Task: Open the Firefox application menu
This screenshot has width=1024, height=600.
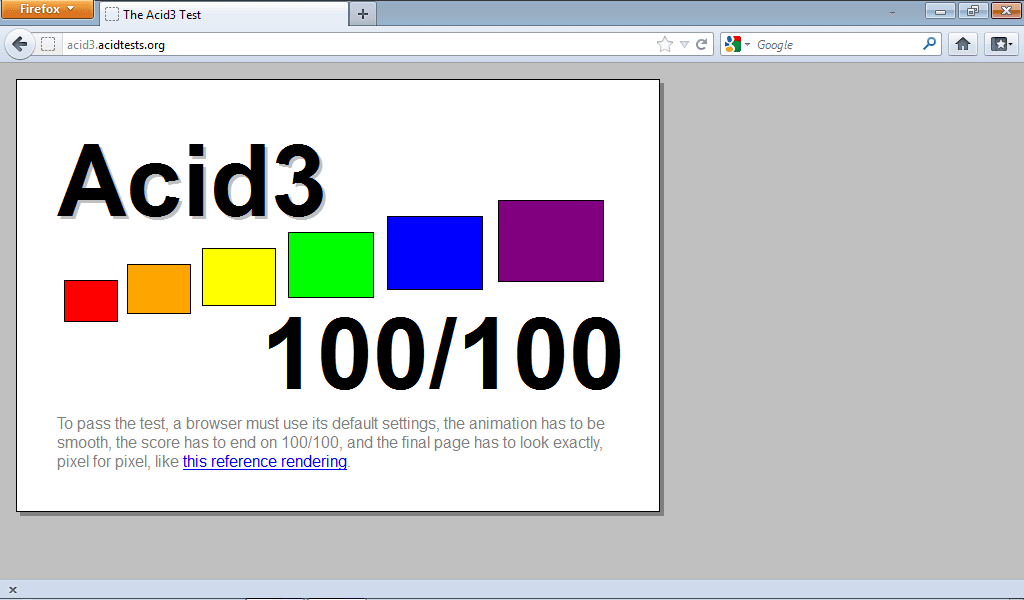Action: pyautogui.click(x=47, y=9)
